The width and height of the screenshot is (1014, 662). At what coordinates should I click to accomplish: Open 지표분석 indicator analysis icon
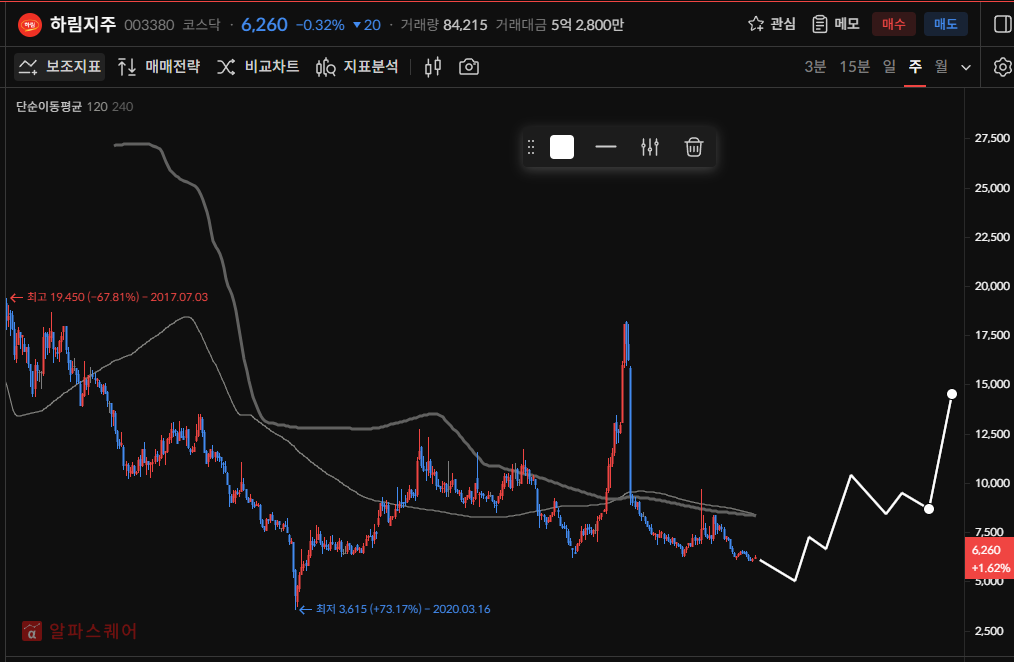325,67
